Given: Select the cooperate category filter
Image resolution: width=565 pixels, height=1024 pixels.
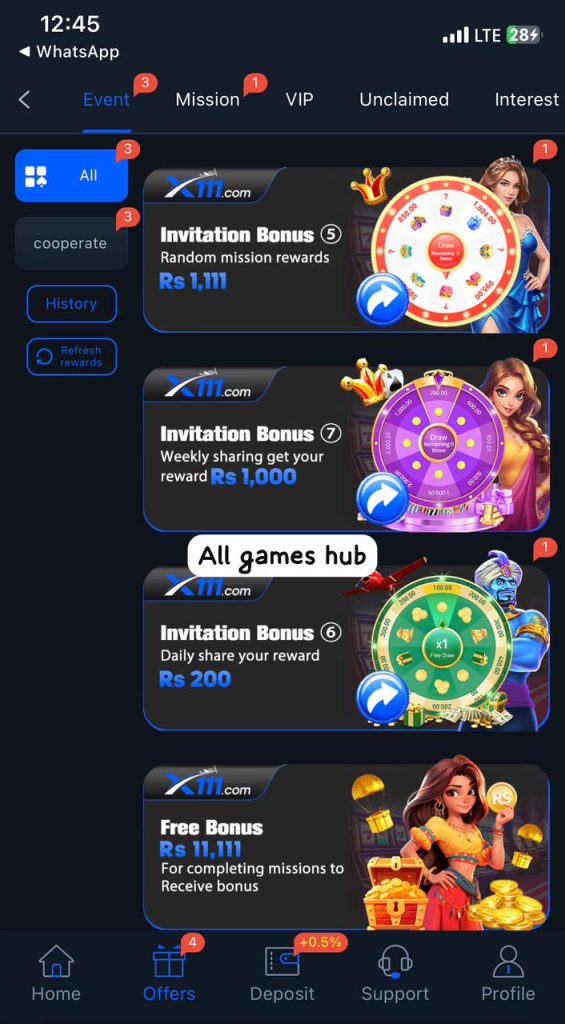Looking at the screenshot, I should pyautogui.click(x=71, y=244).
